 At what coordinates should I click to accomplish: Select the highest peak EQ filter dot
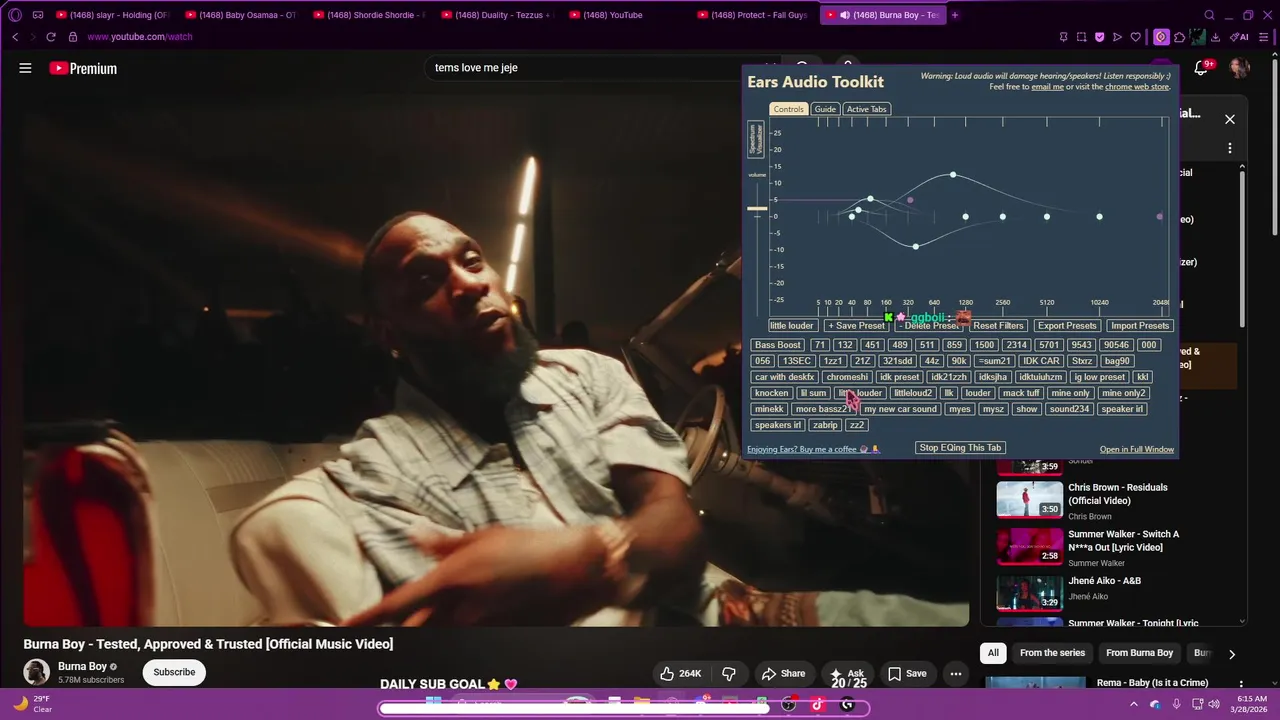(953, 175)
